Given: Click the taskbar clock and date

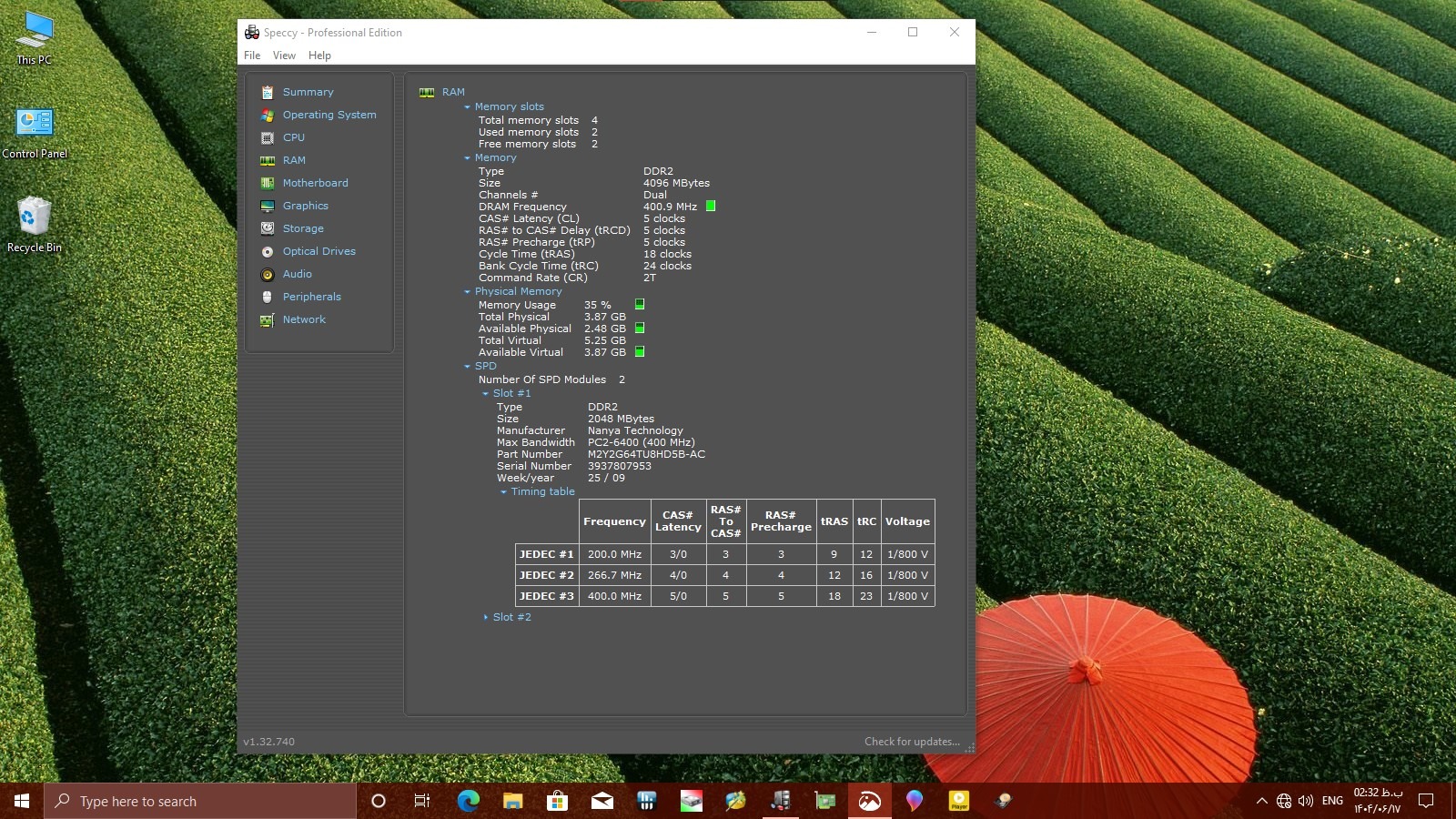Looking at the screenshot, I should (1378, 801).
